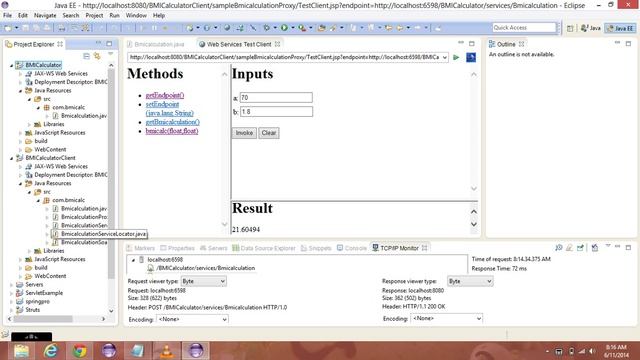
Task: Open Internet Explorer from the taskbar
Action: point(51,351)
